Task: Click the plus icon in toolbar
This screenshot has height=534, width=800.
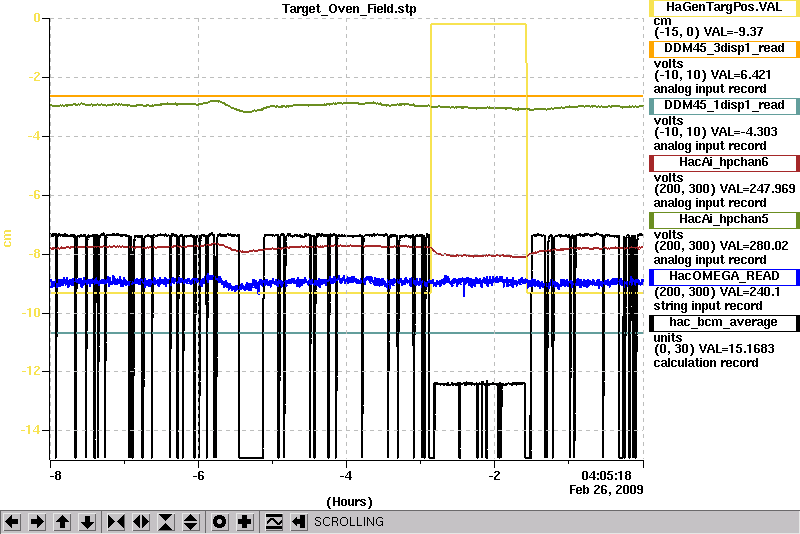Action: 244,522
